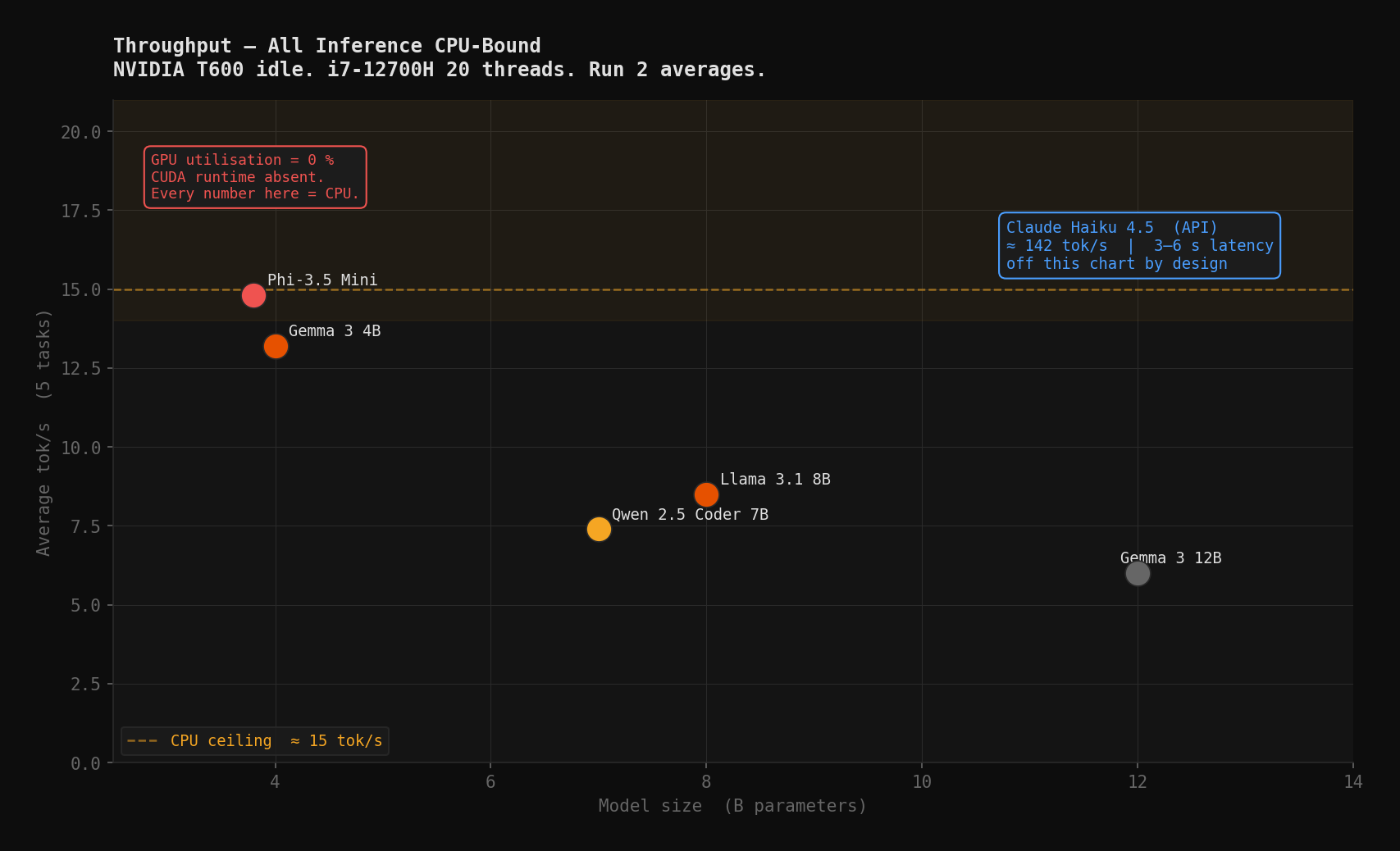The image size is (1400, 851).
Task: Click the 'Gemma 3 12B' label
Action: pyautogui.click(x=1171, y=558)
